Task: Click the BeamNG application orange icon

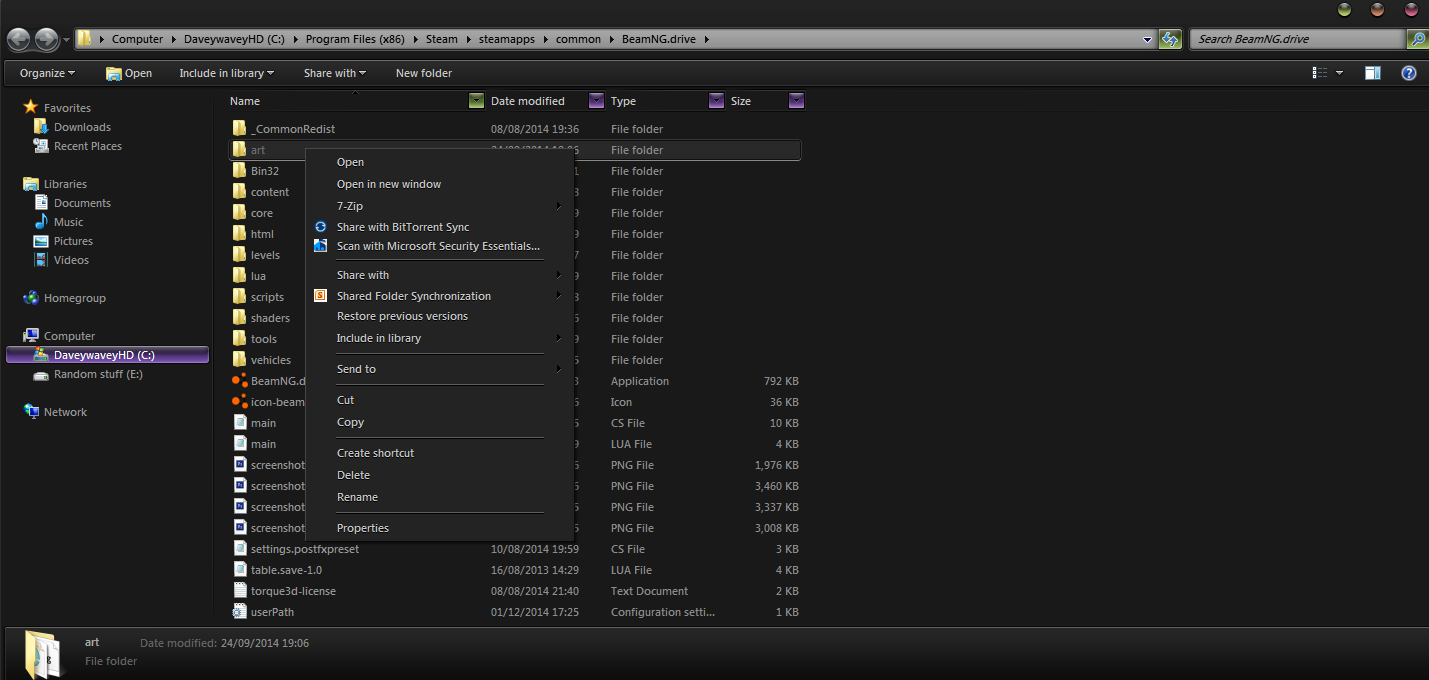Action: tap(240, 381)
